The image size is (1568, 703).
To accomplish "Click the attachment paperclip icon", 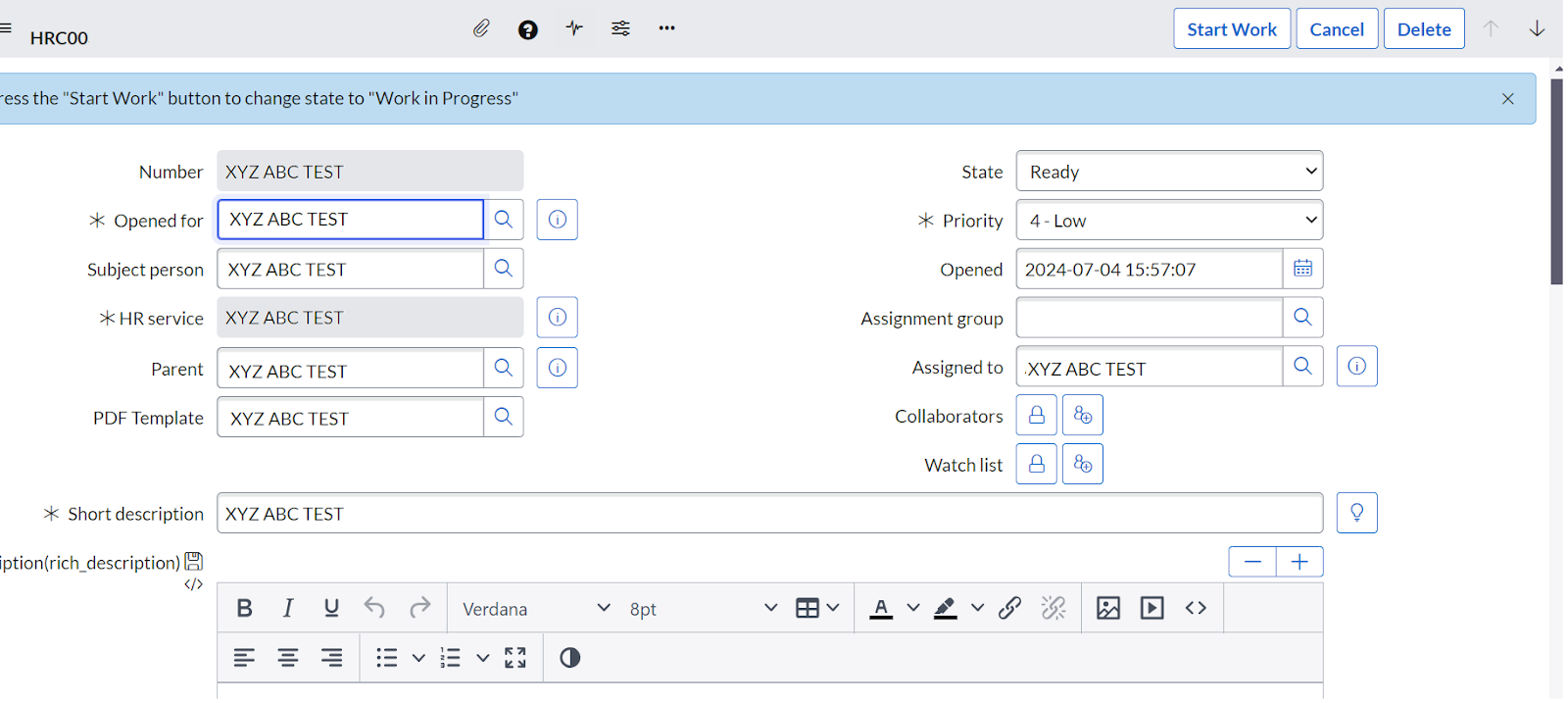I will pos(481,28).
